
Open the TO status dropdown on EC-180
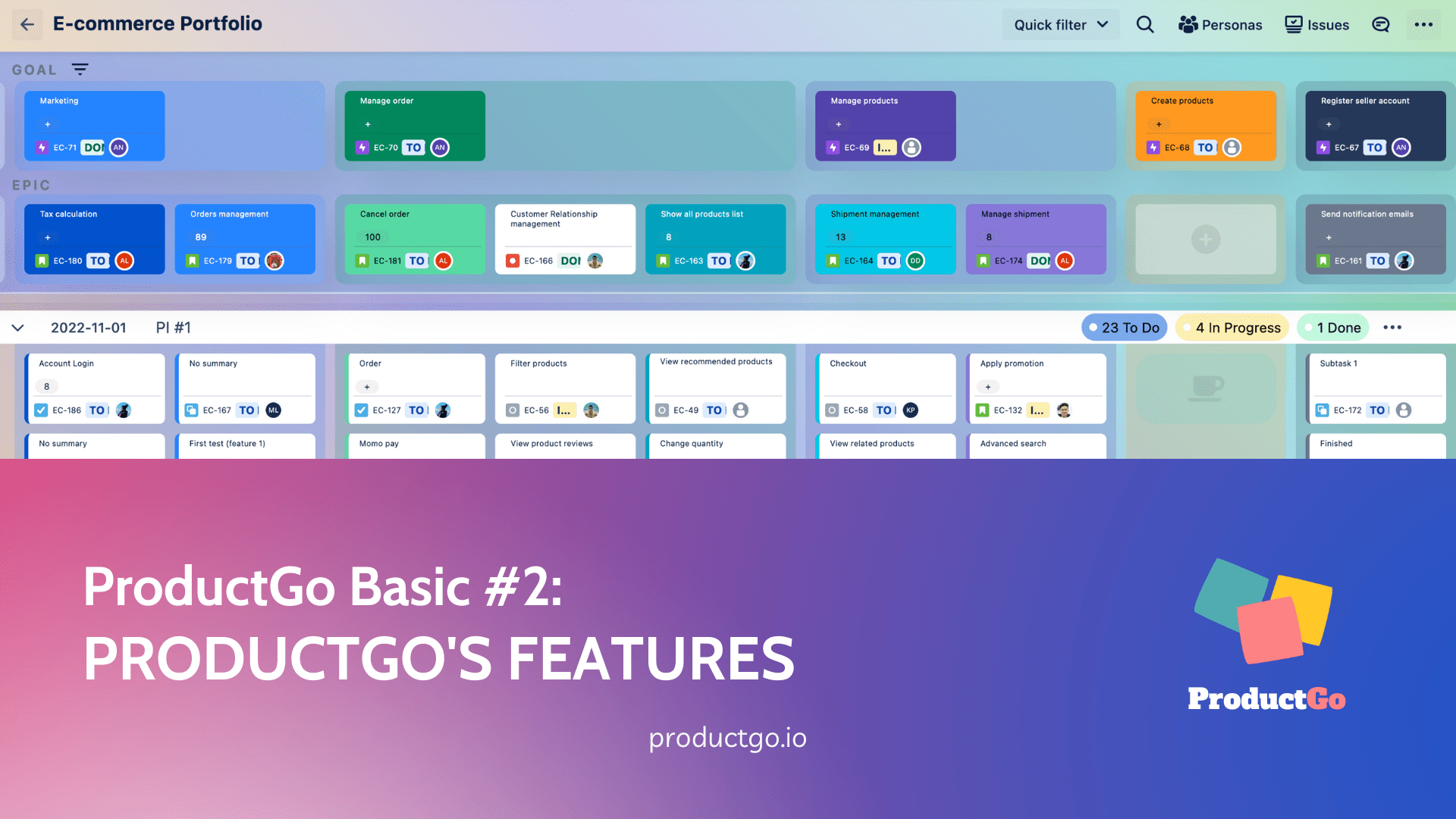coord(97,260)
